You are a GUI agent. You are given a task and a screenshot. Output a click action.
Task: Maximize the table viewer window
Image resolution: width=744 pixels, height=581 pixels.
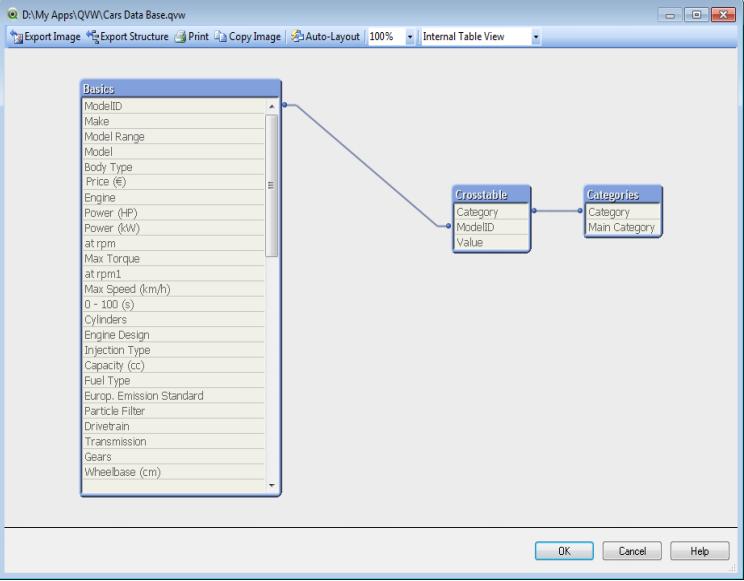tap(696, 15)
